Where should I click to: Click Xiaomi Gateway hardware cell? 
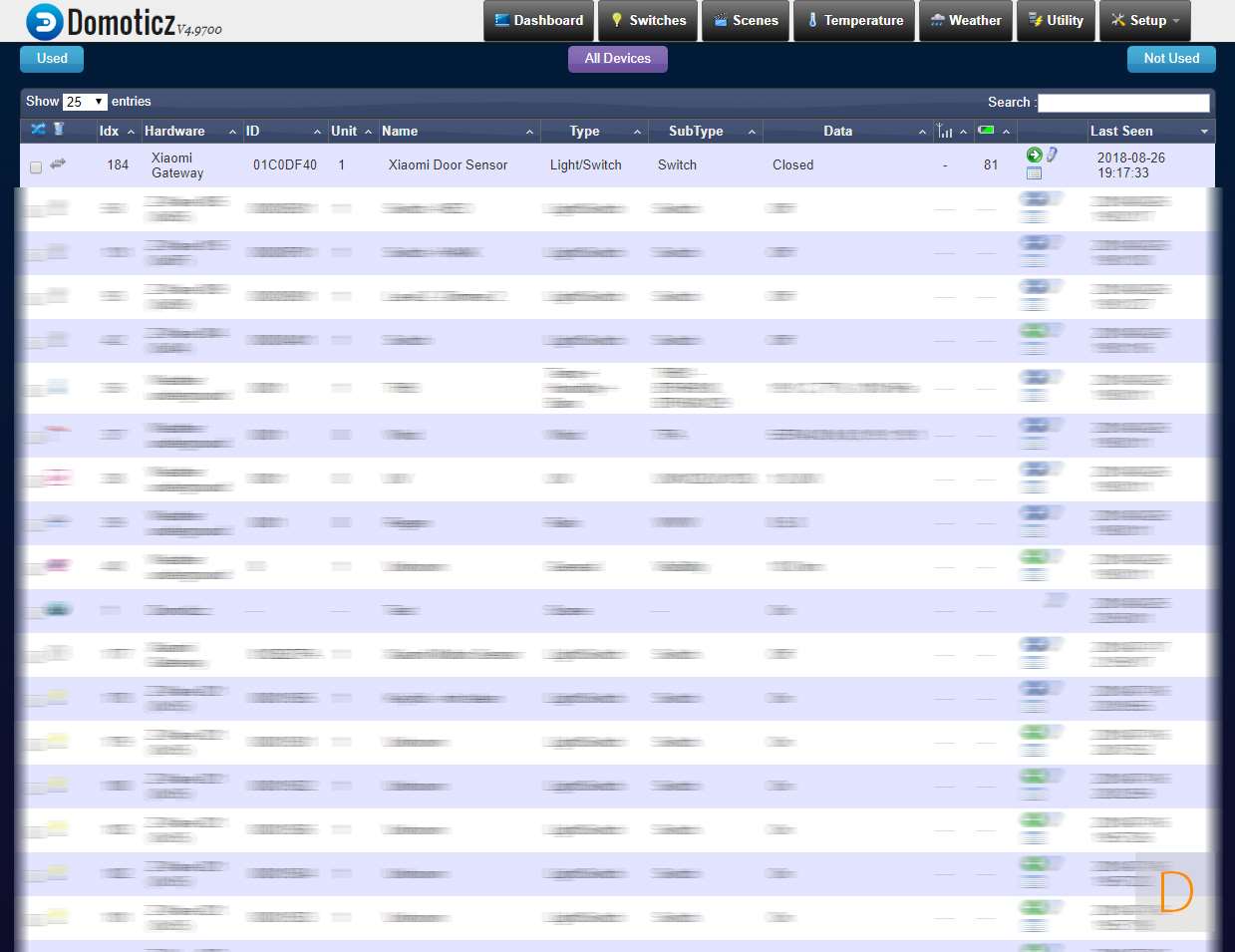(x=177, y=165)
